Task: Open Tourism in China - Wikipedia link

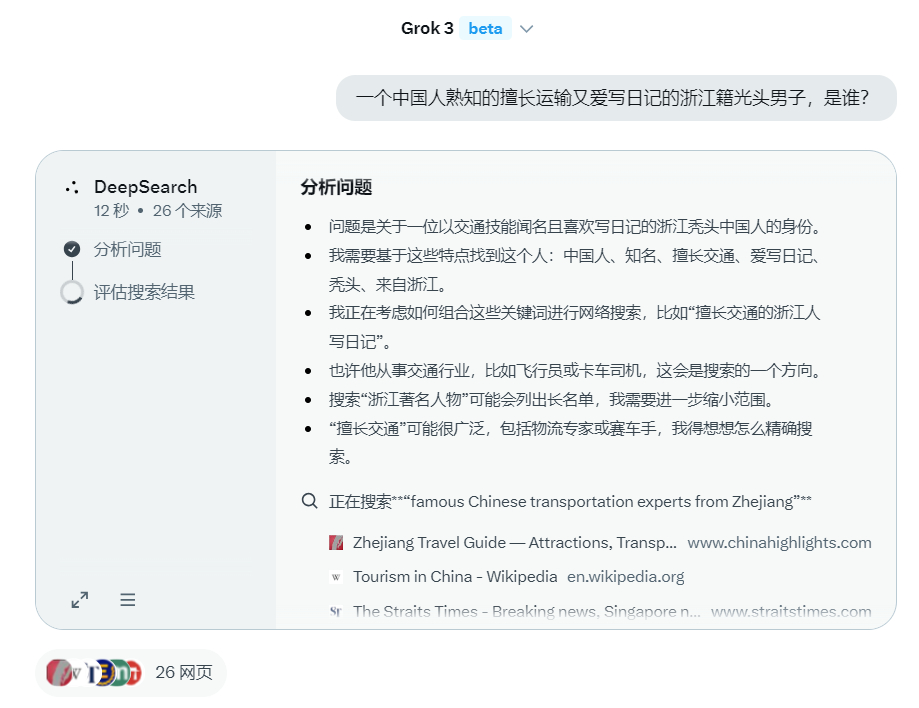Action: pyautogui.click(x=455, y=577)
